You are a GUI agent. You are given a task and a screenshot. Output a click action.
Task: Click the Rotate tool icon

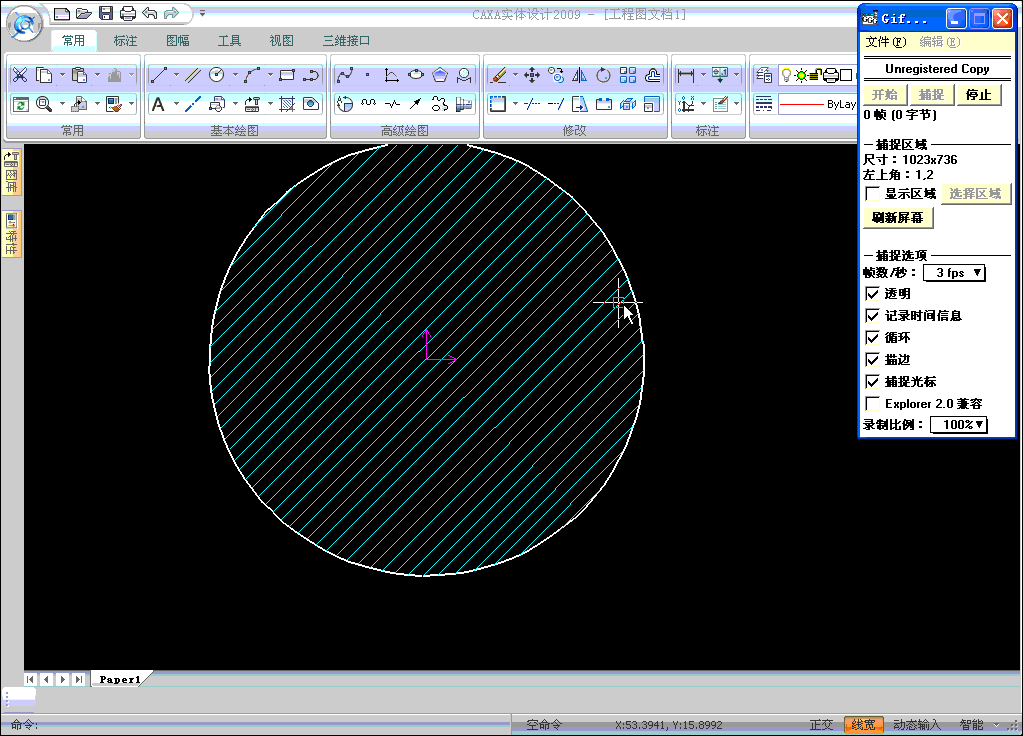tap(603, 75)
